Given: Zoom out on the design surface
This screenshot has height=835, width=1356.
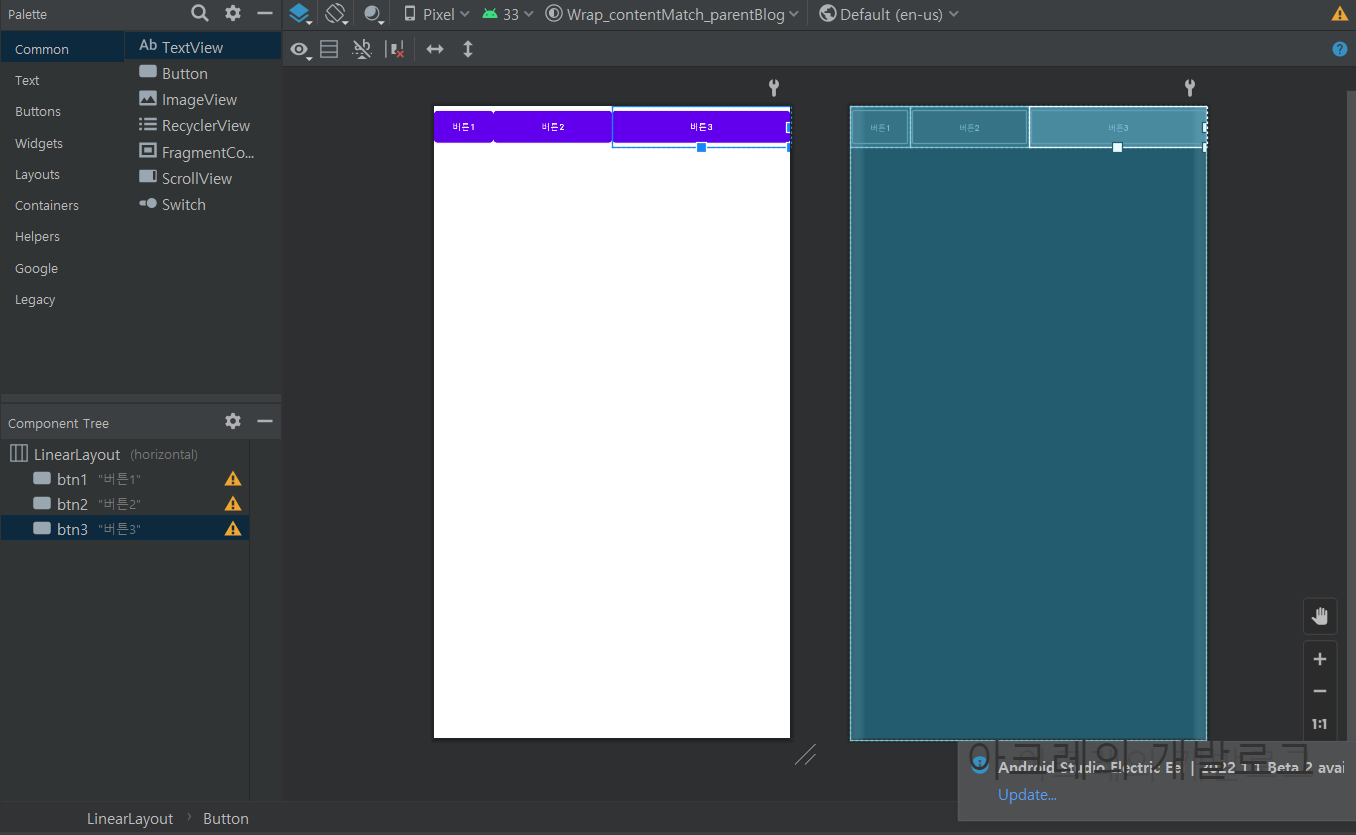Looking at the screenshot, I should [1320, 691].
